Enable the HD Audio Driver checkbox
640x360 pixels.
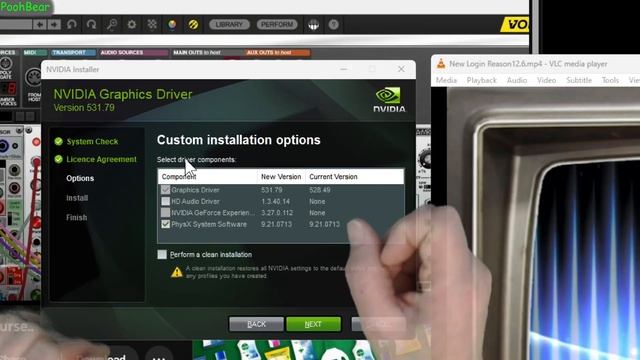[x=165, y=201]
